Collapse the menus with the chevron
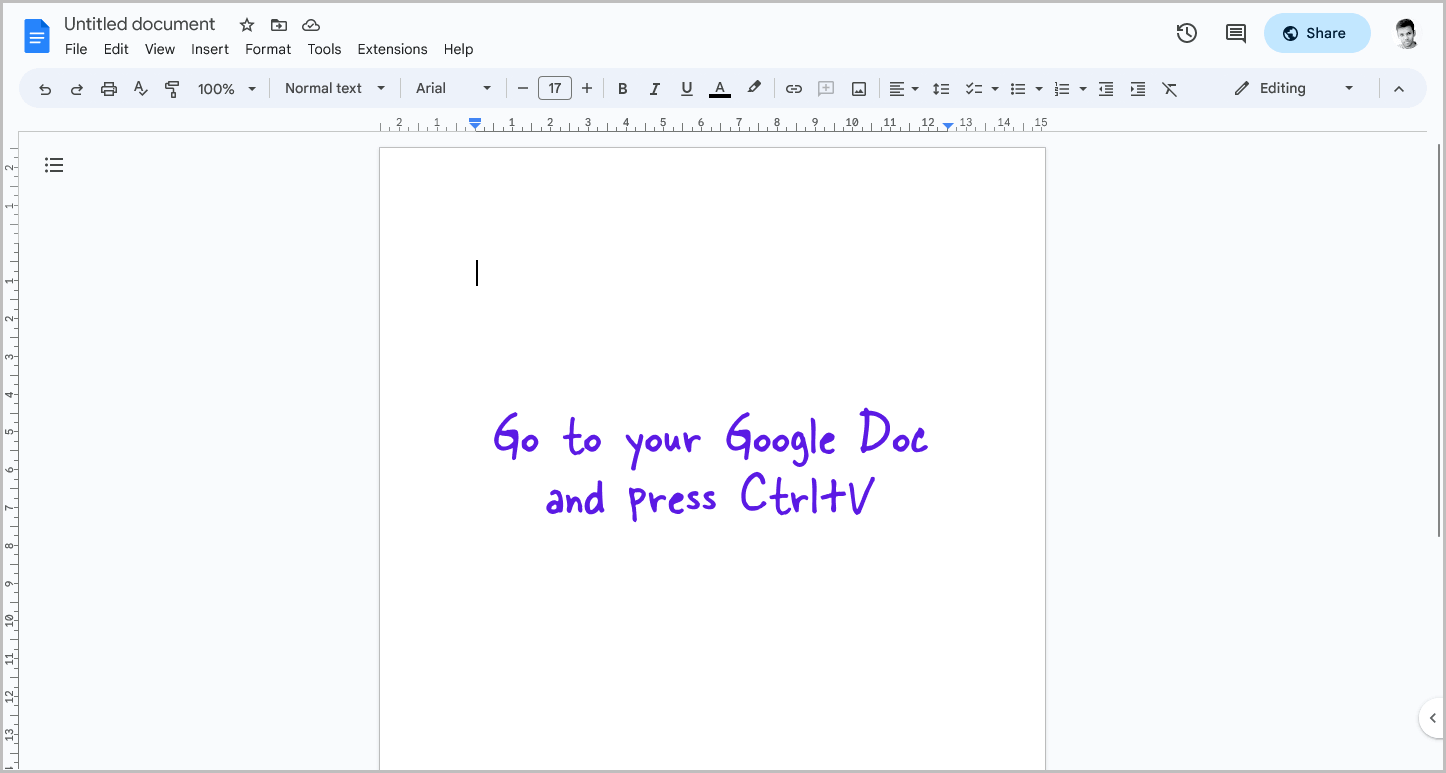Image resolution: width=1446 pixels, height=773 pixels. [1399, 89]
